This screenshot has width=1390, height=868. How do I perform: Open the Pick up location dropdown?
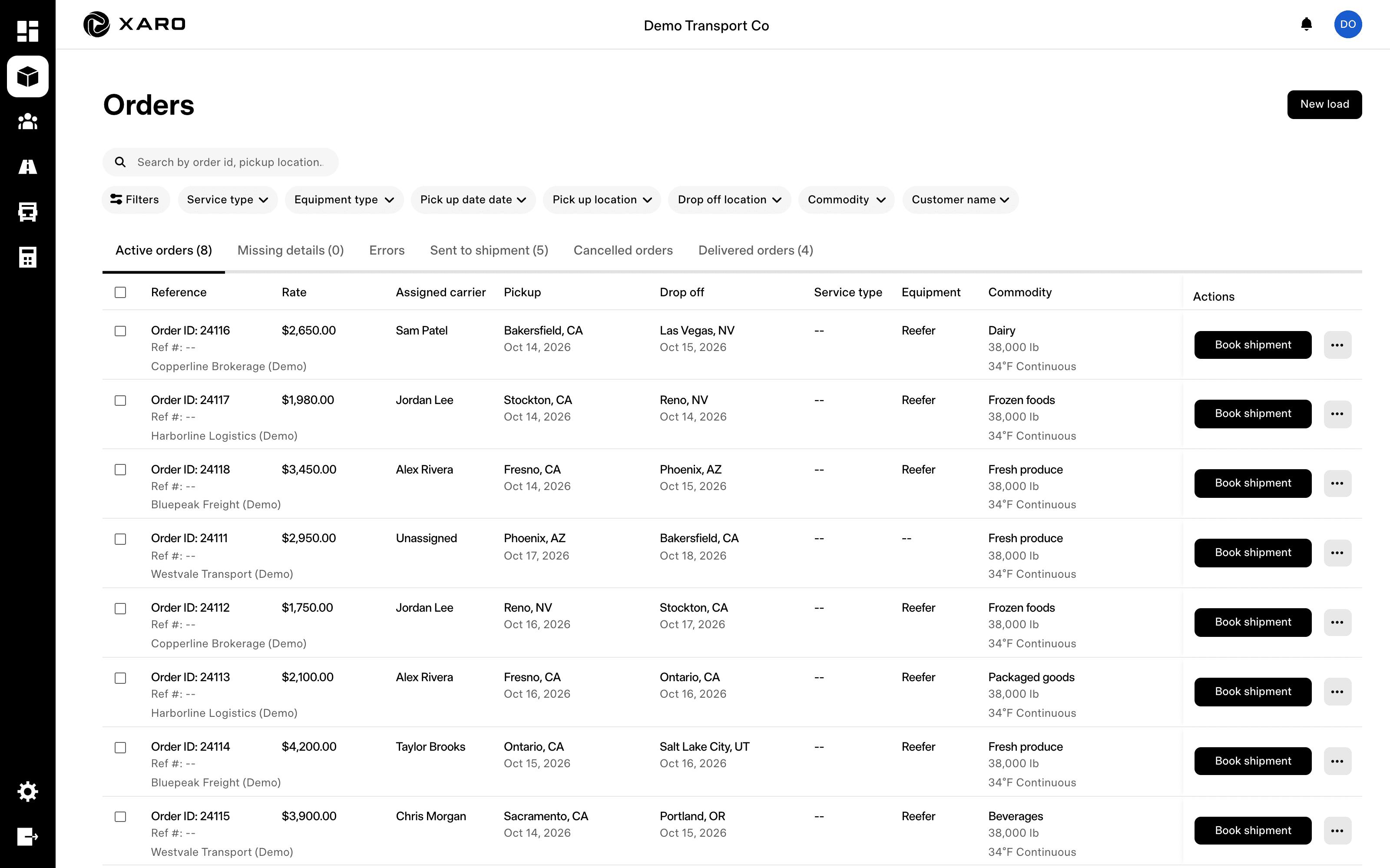602,200
